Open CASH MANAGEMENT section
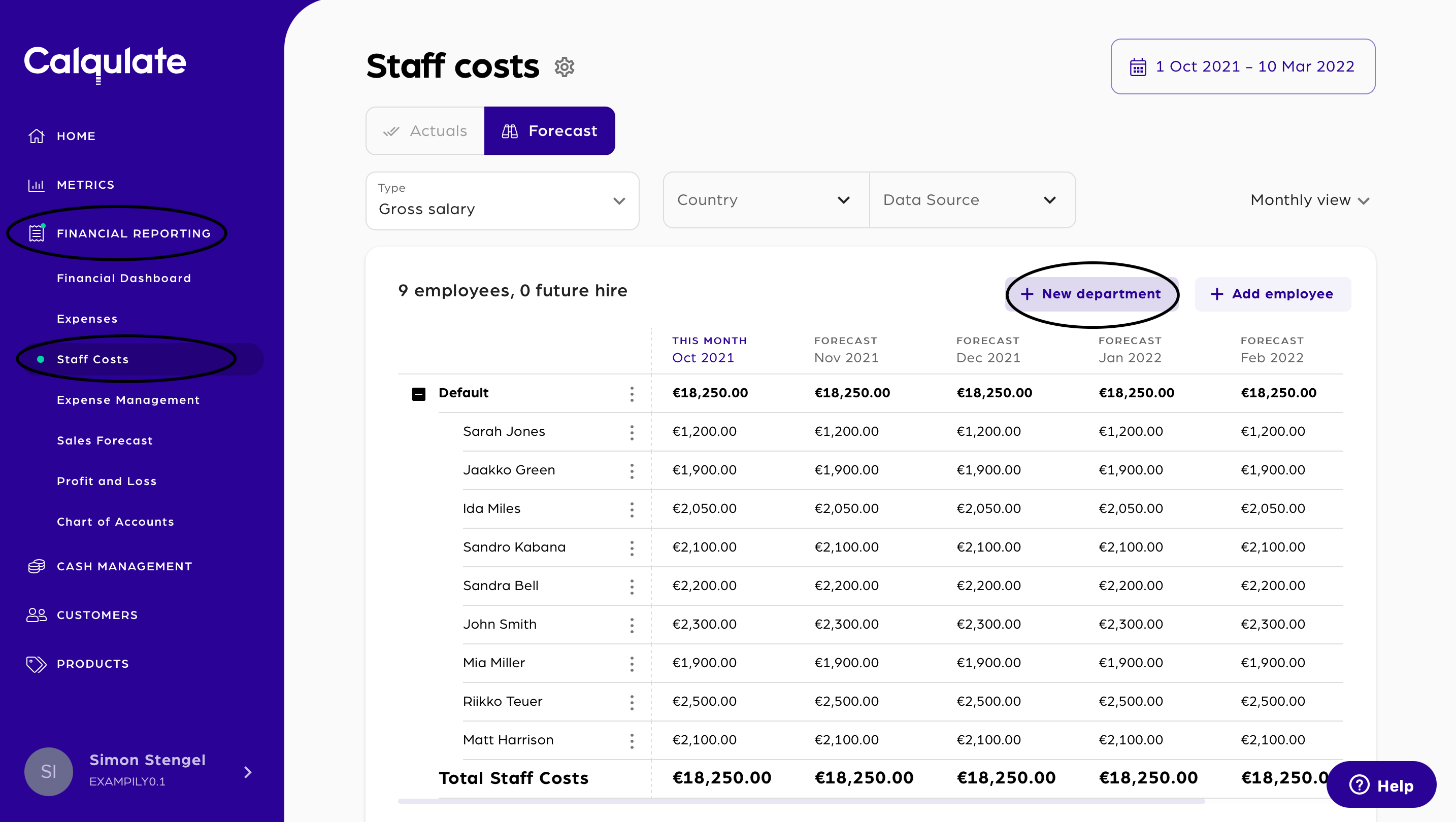This screenshot has width=1456, height=822. coord(124,566)
